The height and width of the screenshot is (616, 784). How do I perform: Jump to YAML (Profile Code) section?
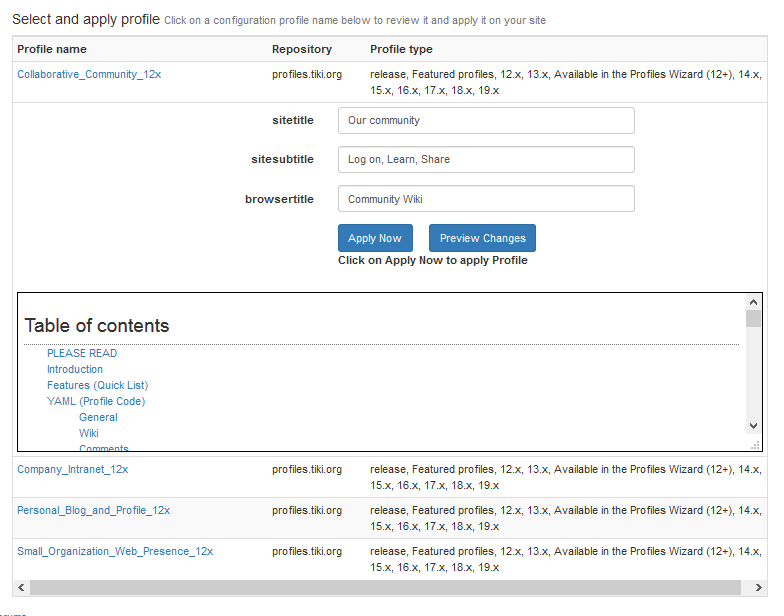96,401
